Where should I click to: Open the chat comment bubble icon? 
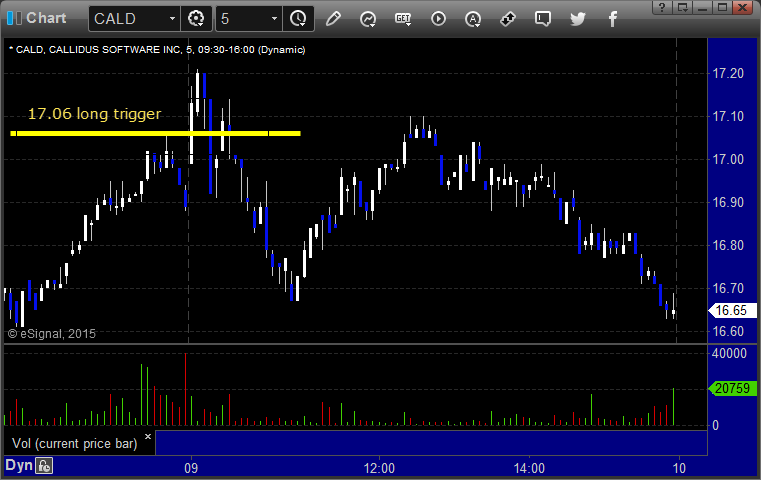(543, 19)
